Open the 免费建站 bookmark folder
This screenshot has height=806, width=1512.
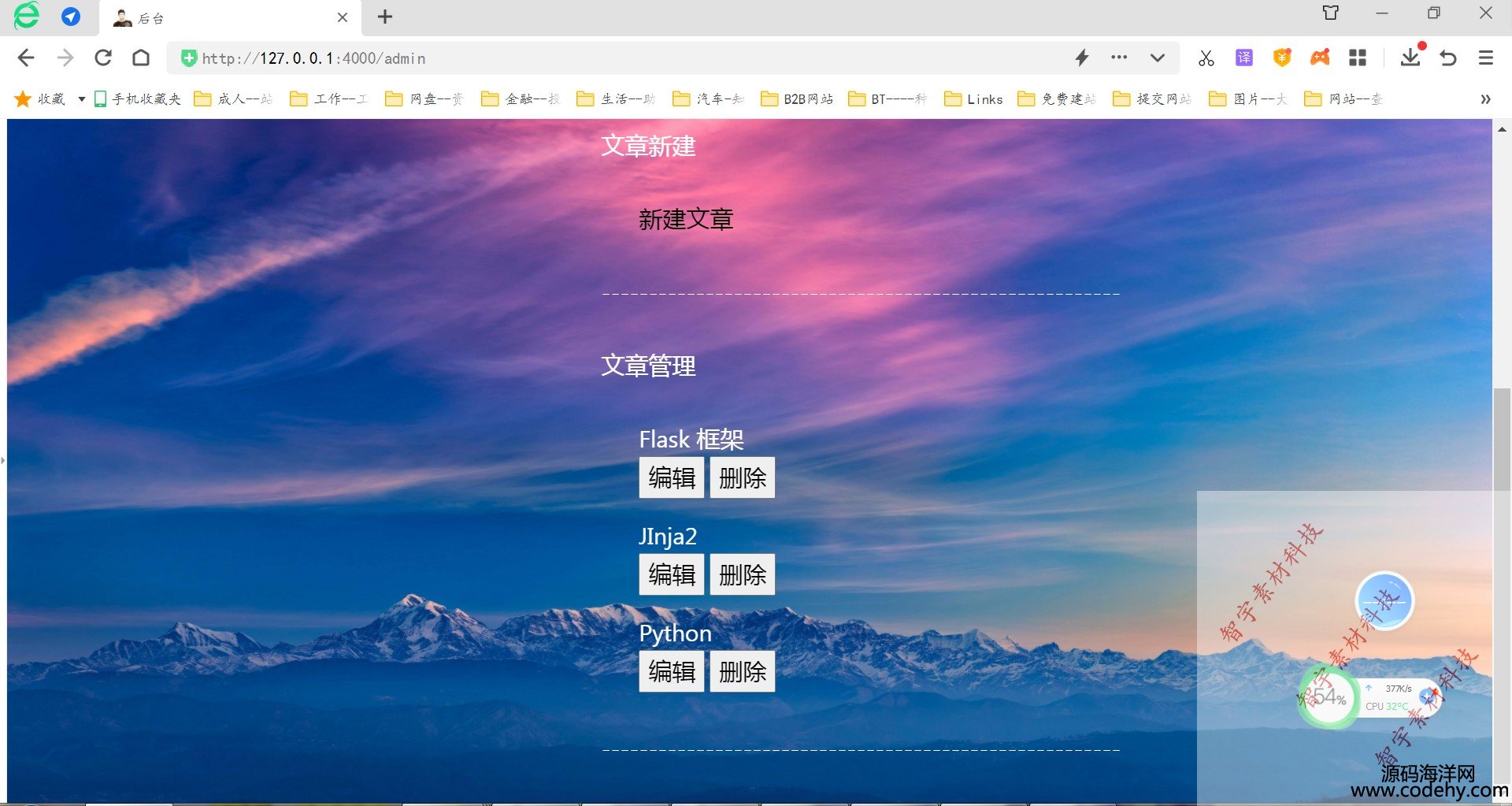(x=1057, y=98)
